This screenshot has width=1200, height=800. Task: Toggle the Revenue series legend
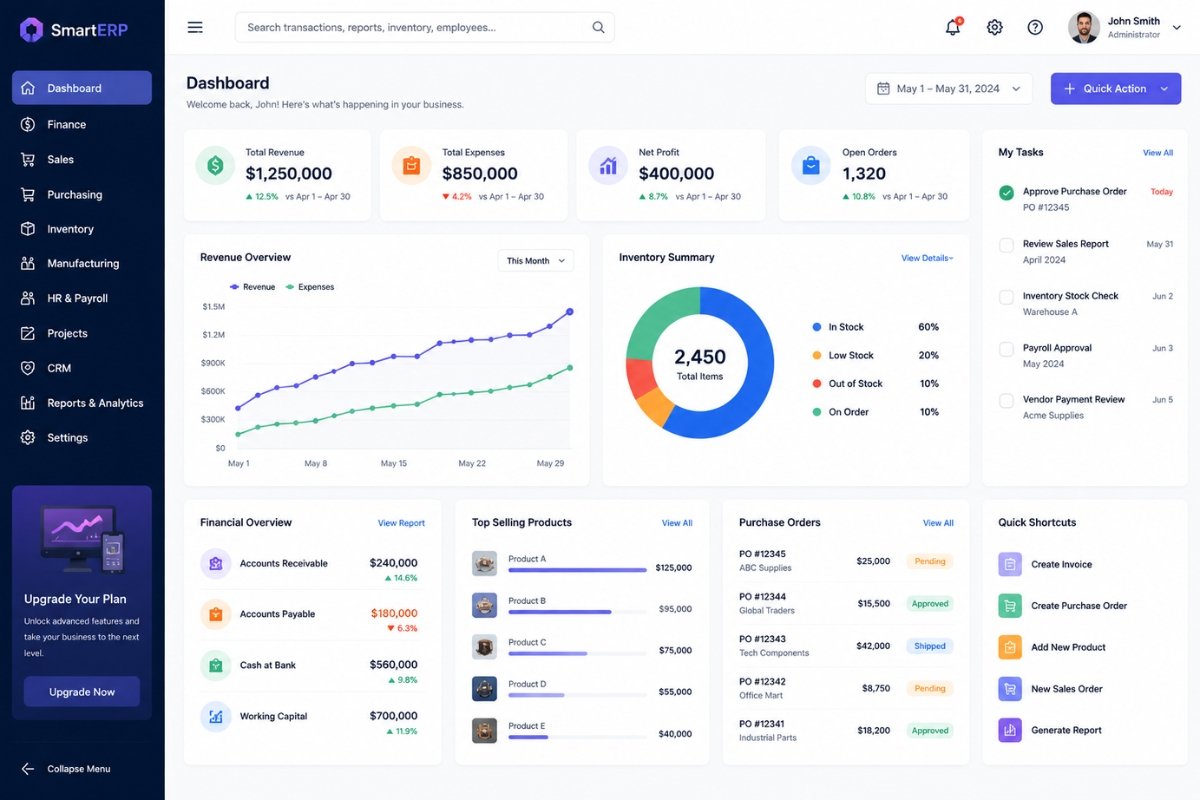pos(253,287)
